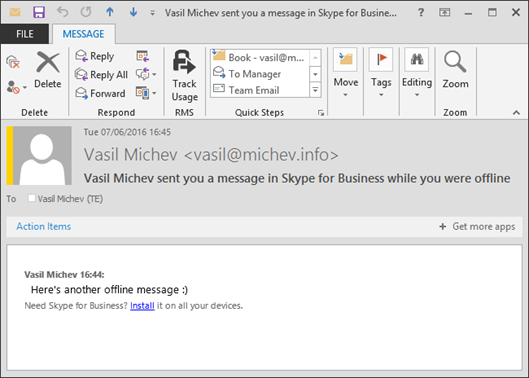Open the IM reply dropdown
The image size is (529, 378).
pyautogui.click(x=146, y=74)
